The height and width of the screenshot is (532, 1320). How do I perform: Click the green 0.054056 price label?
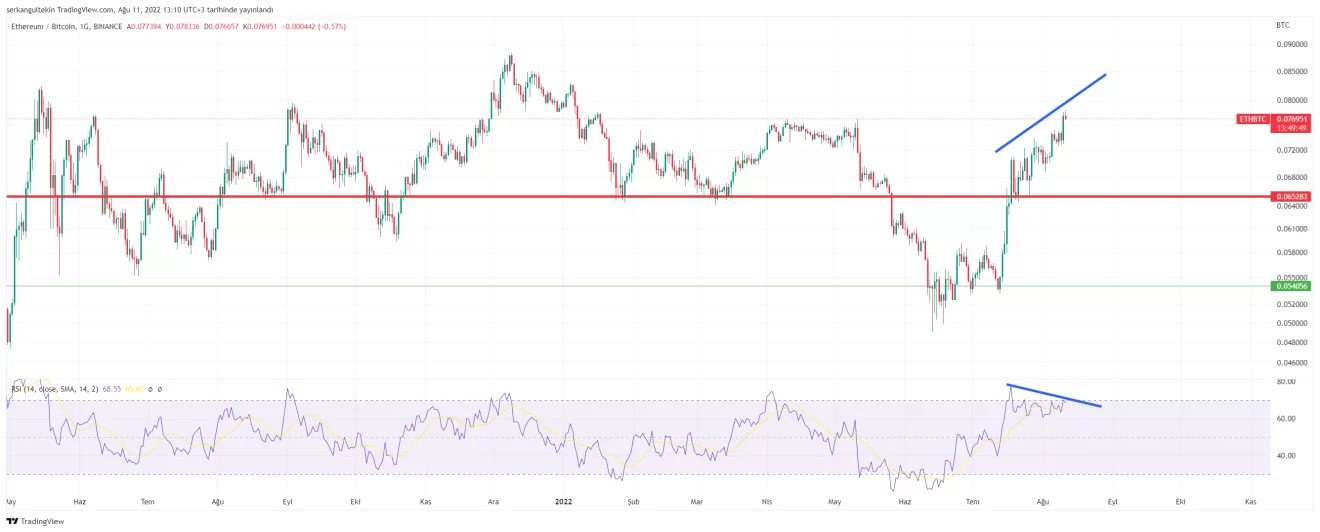(x=1291, y=286)
